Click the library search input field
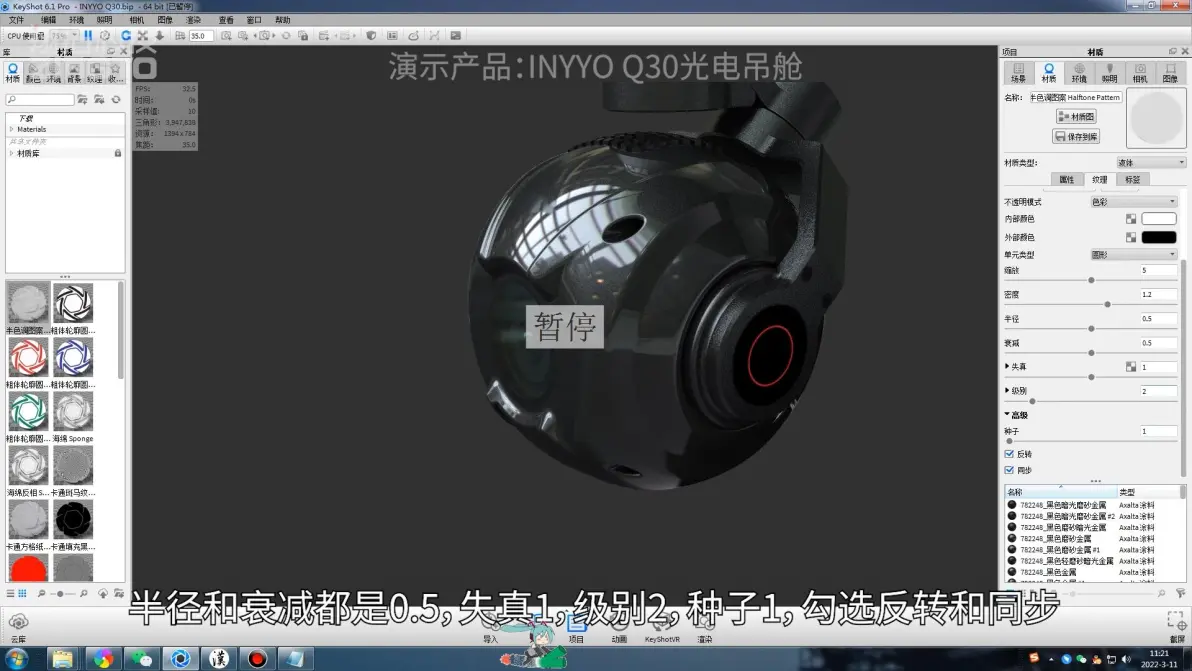Image resolution: width=1192 pixels, height=671 pixels. [x=40, y=100]
